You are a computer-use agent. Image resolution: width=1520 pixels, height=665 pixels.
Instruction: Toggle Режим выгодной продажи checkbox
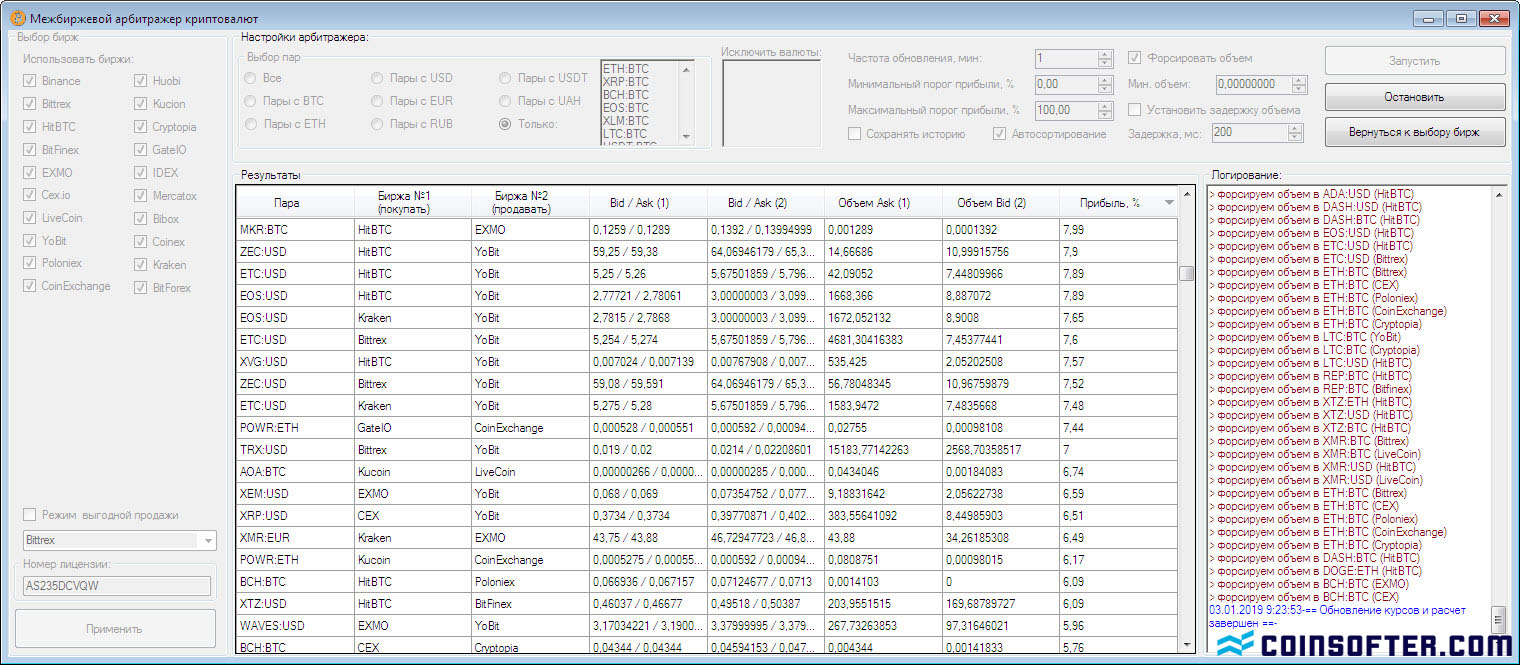point(30,515)
